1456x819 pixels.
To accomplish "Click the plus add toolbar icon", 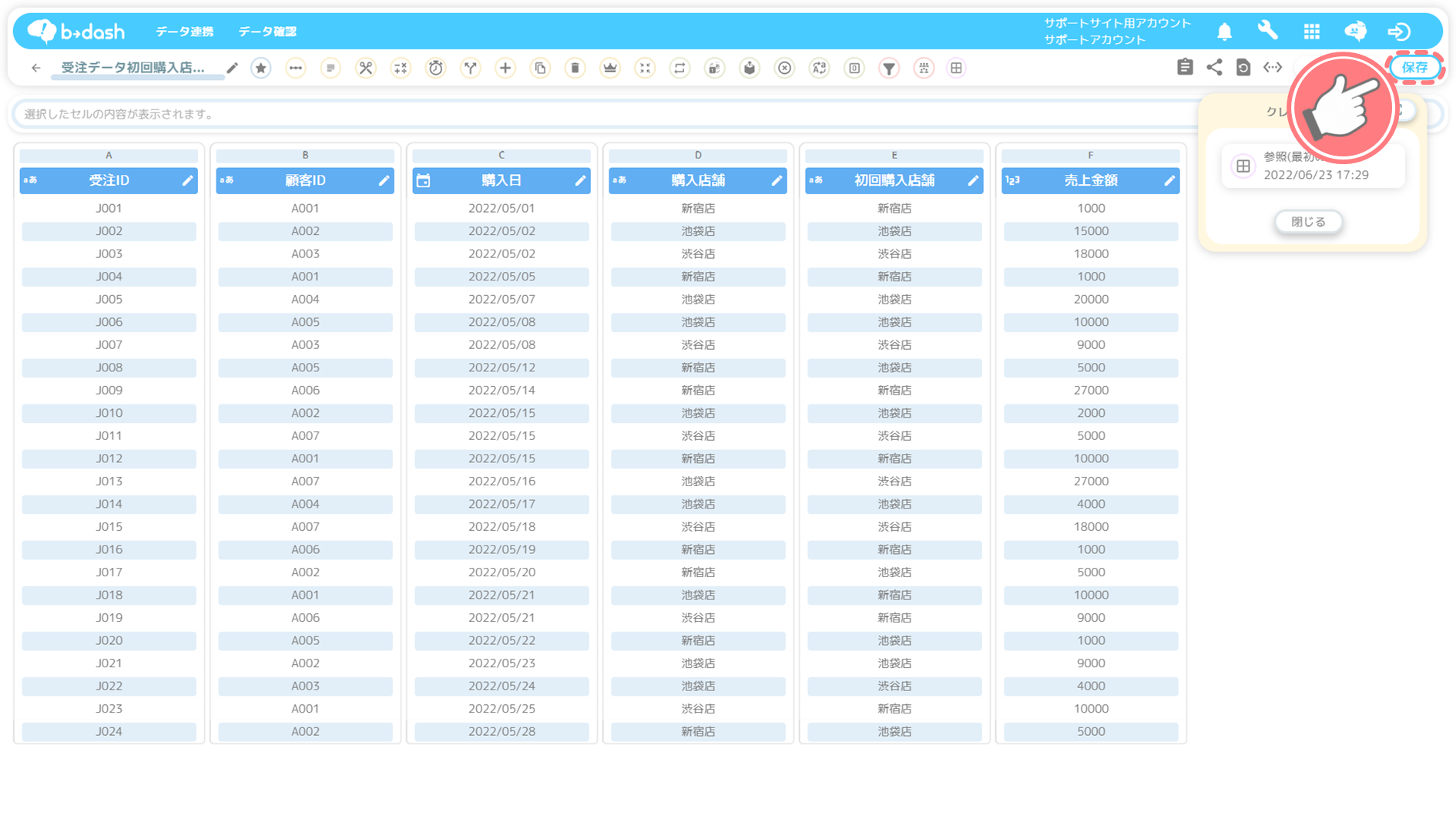I will point(505,68).
